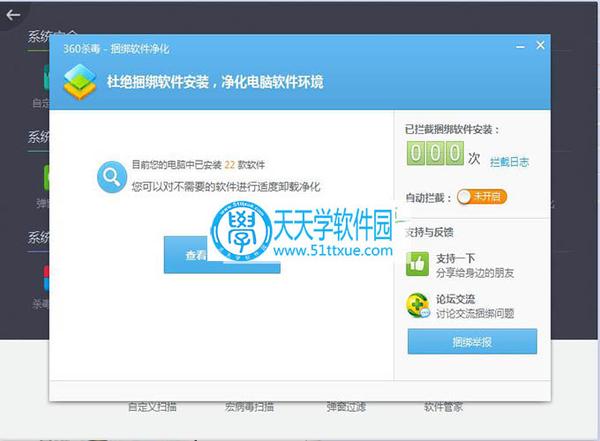
Task: Open 软件管家 in background window
Action: (443, 407)
